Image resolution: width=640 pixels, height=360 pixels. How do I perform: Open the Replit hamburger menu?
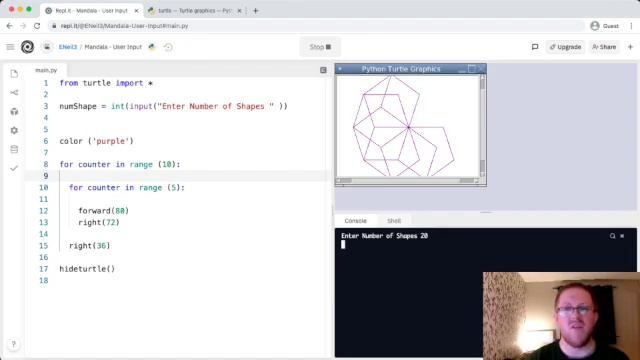pyautogui.click(x=10, y=47)
